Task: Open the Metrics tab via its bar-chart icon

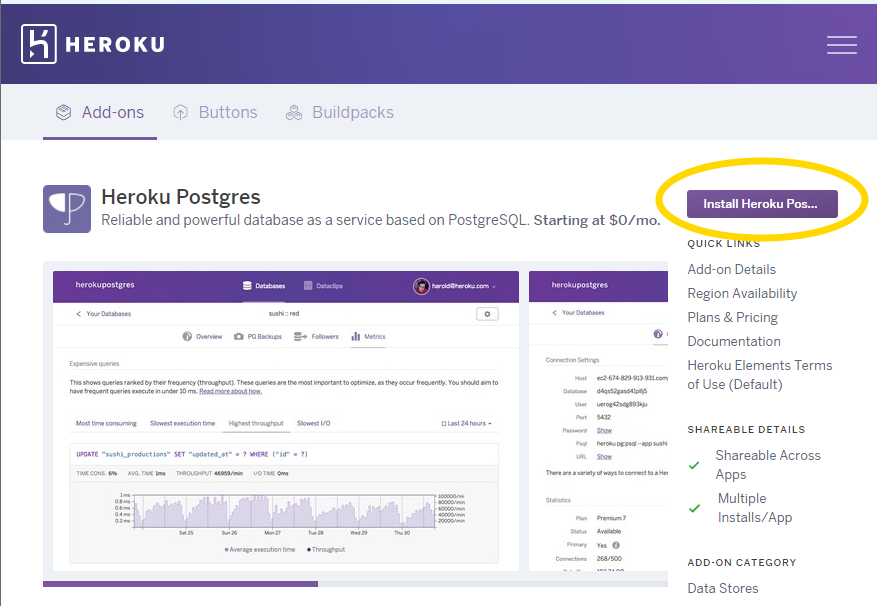Action: click(x=354, y=336)
